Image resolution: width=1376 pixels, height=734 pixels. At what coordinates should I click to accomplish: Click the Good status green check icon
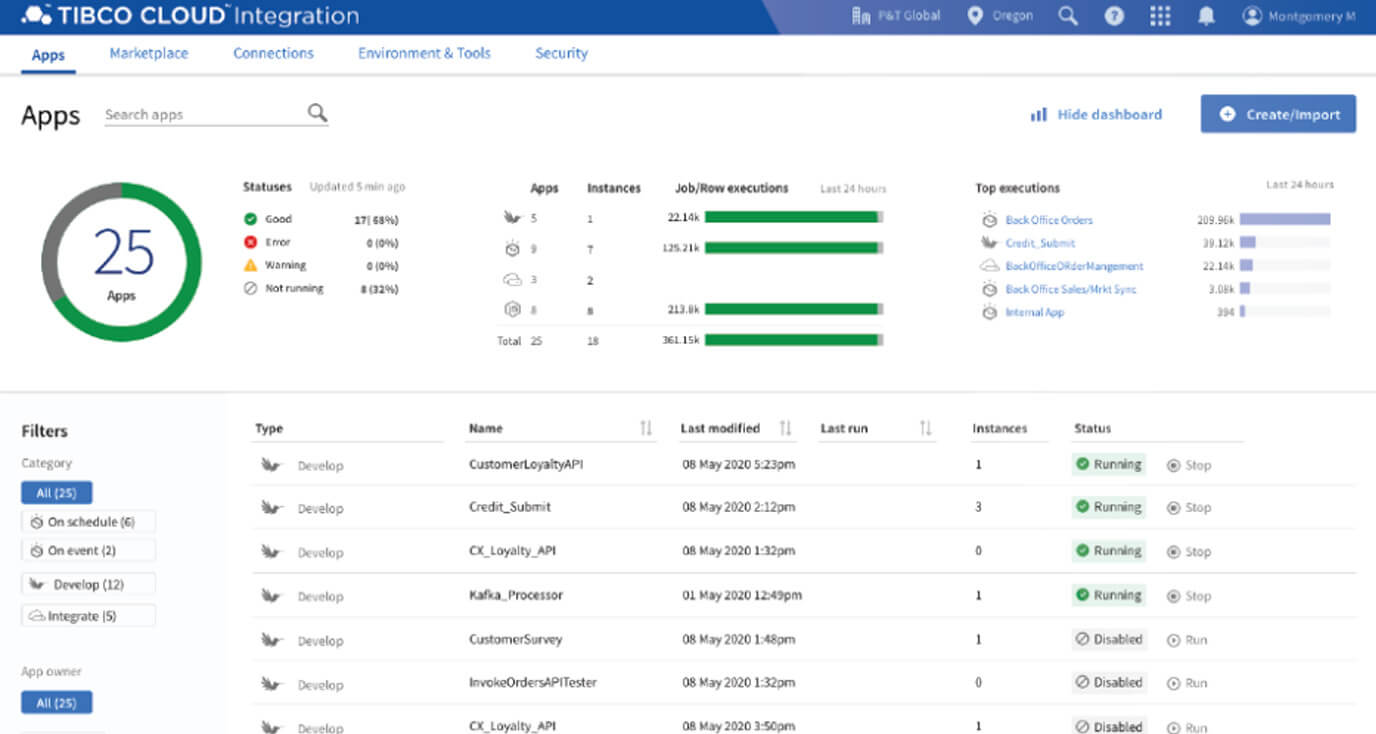pyautogui.click(x=251, y=219)
